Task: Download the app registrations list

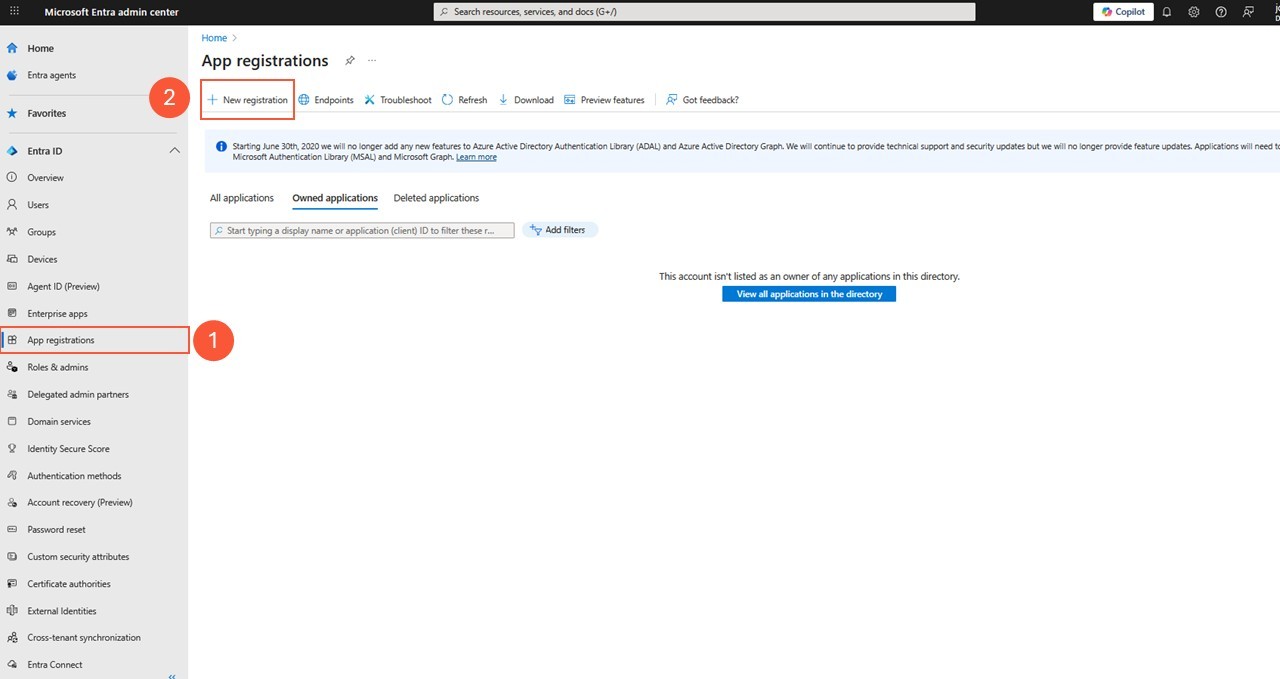Action: pyautogui.click(x=526, y=99)
